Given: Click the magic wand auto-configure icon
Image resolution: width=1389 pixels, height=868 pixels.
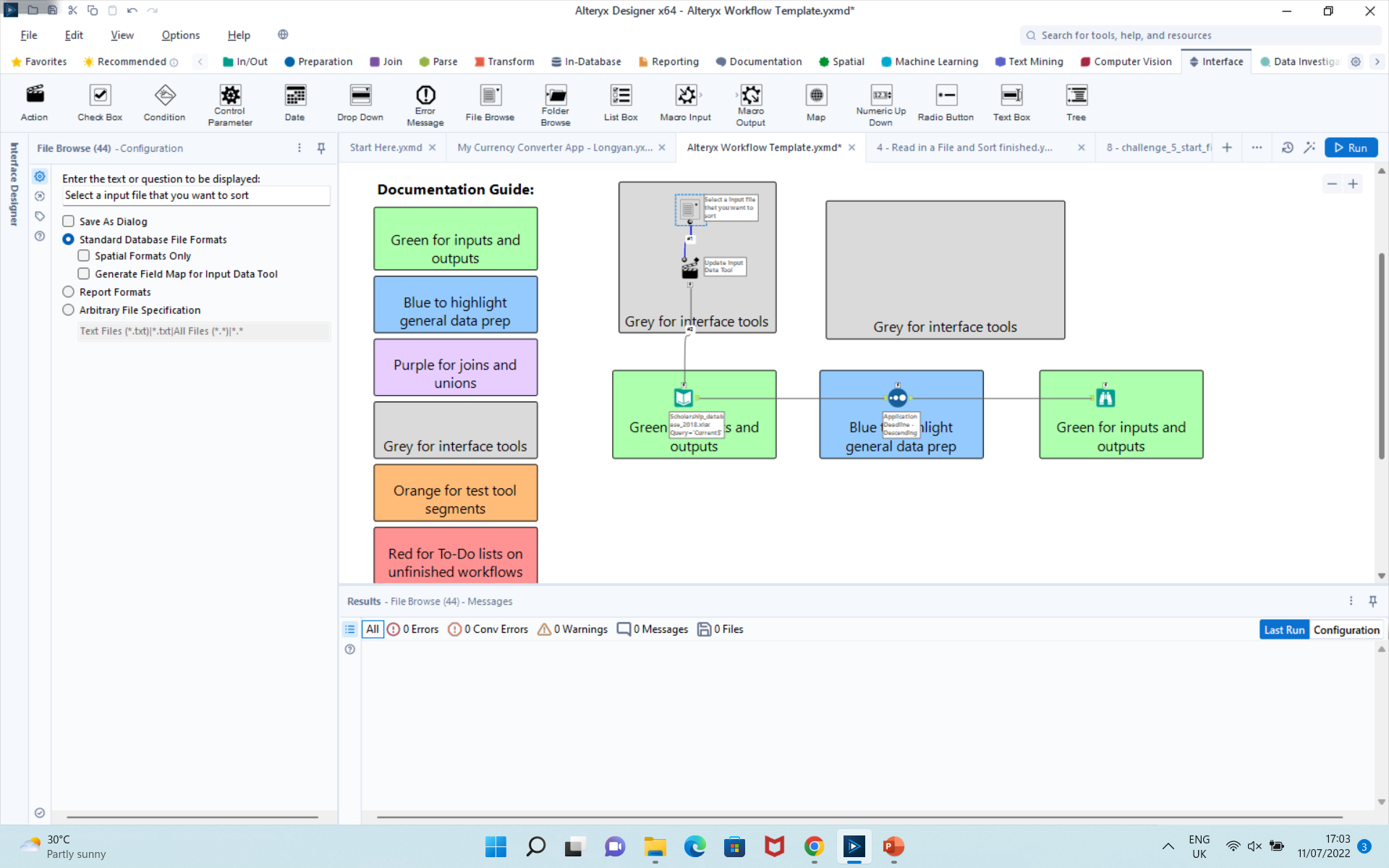Looking at the screenshot, I should (x=1309, y=148).
